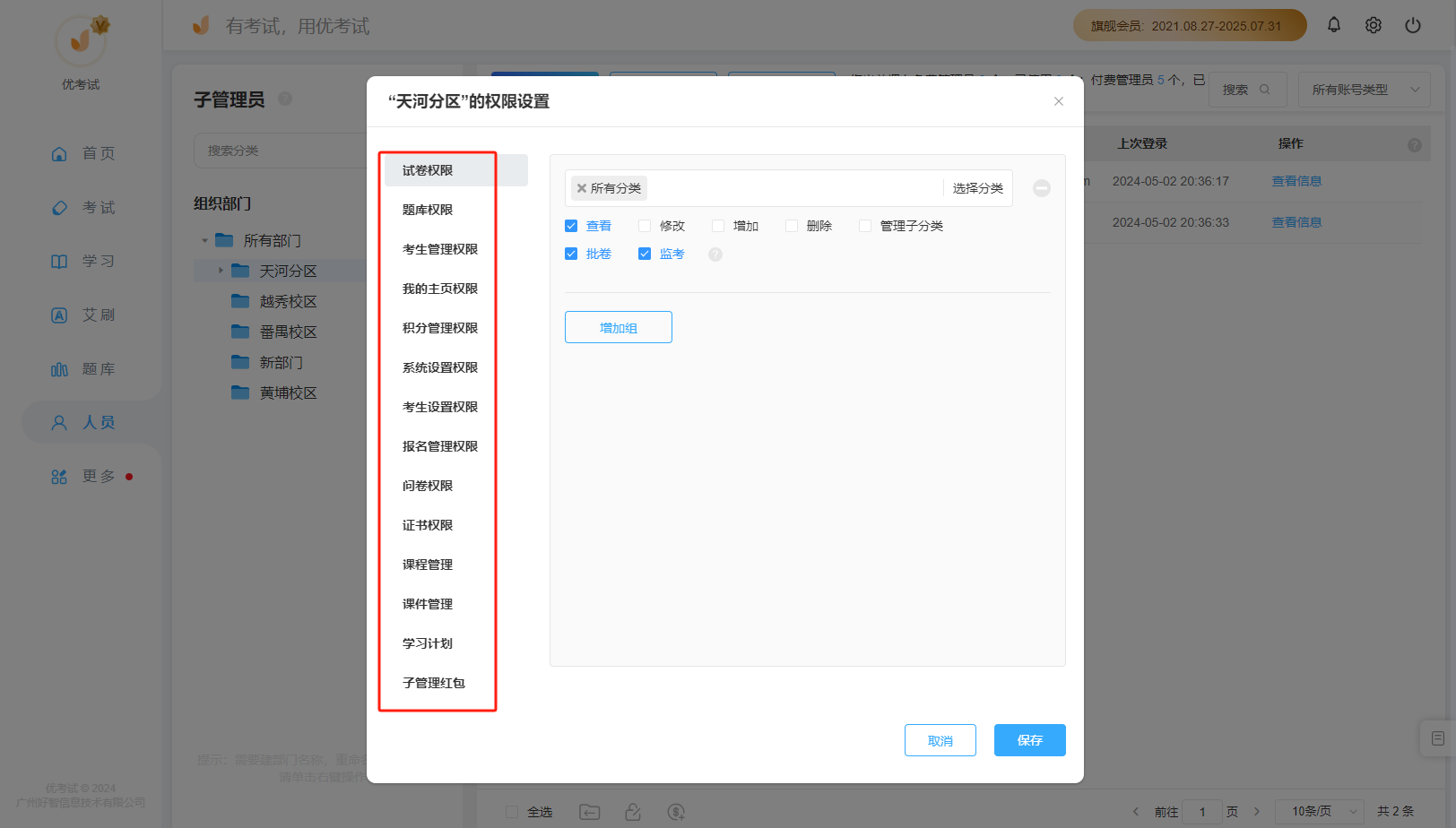Click the 优考试 logo avatar
Screen dimensions: 1456x828
[x=81, y=40]
